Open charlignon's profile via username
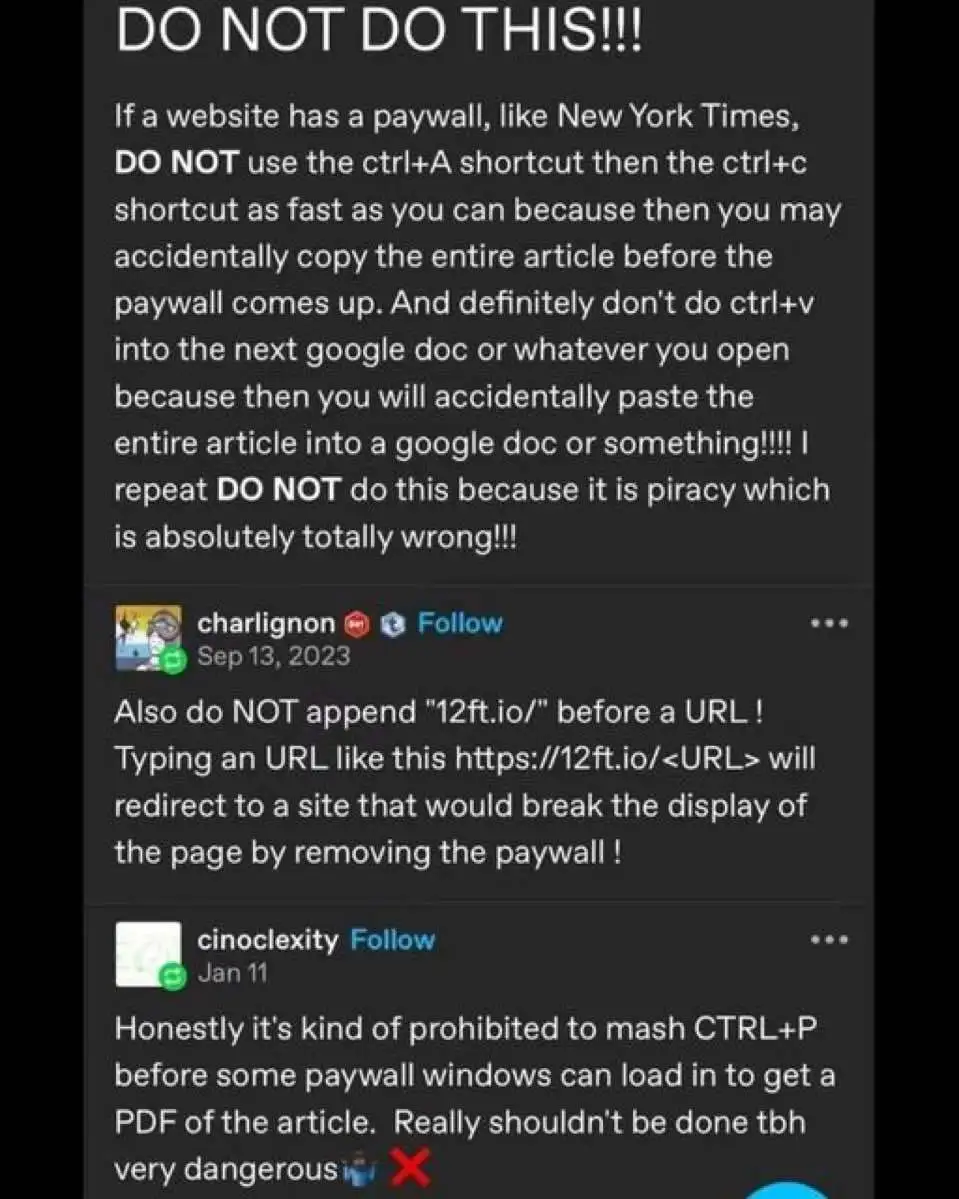The height and width of the screenshot is (1199, 959). (x=266, y=624)
